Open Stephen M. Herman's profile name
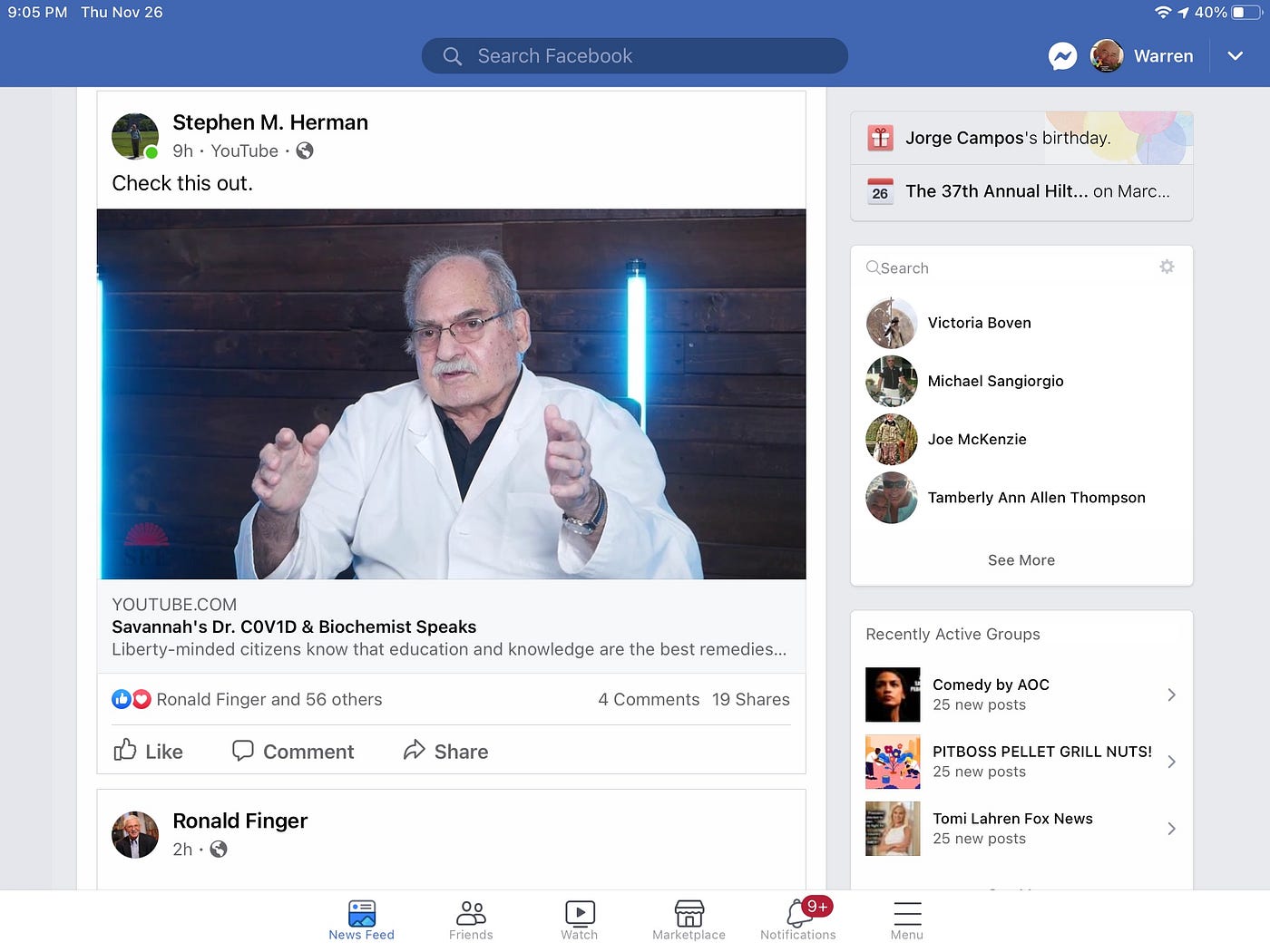The width and height of the screenshot is (1270, 952). [x=270, y=122]
